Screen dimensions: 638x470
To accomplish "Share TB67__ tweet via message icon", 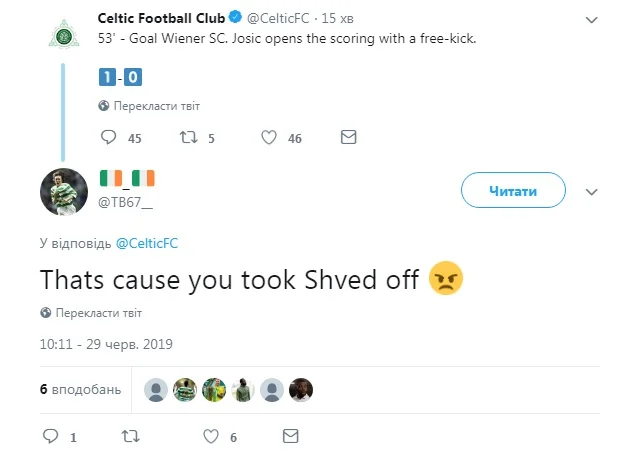I will pyautogui.click(x=290, y=437).
